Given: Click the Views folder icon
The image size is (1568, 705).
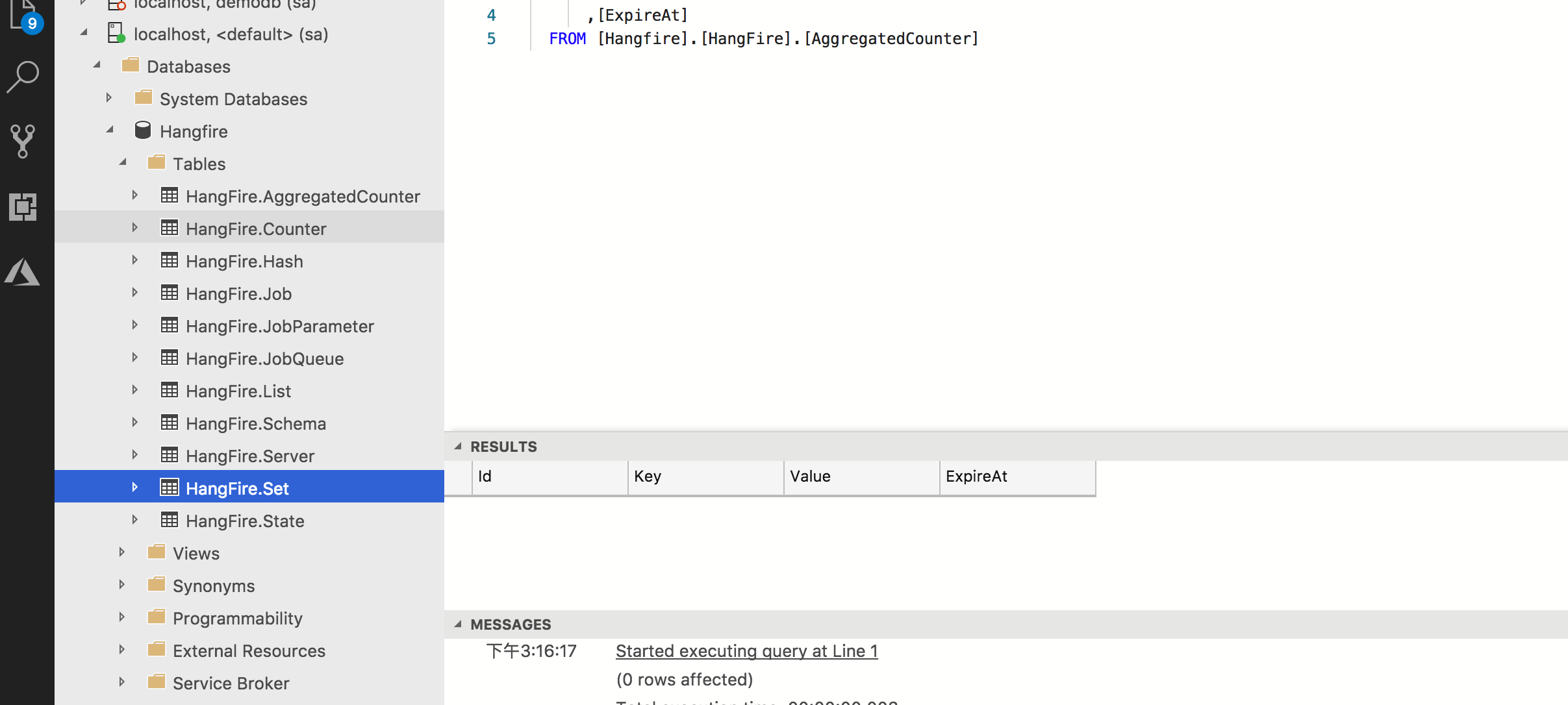Looking at the screenshot, I should tap(157, 552).
